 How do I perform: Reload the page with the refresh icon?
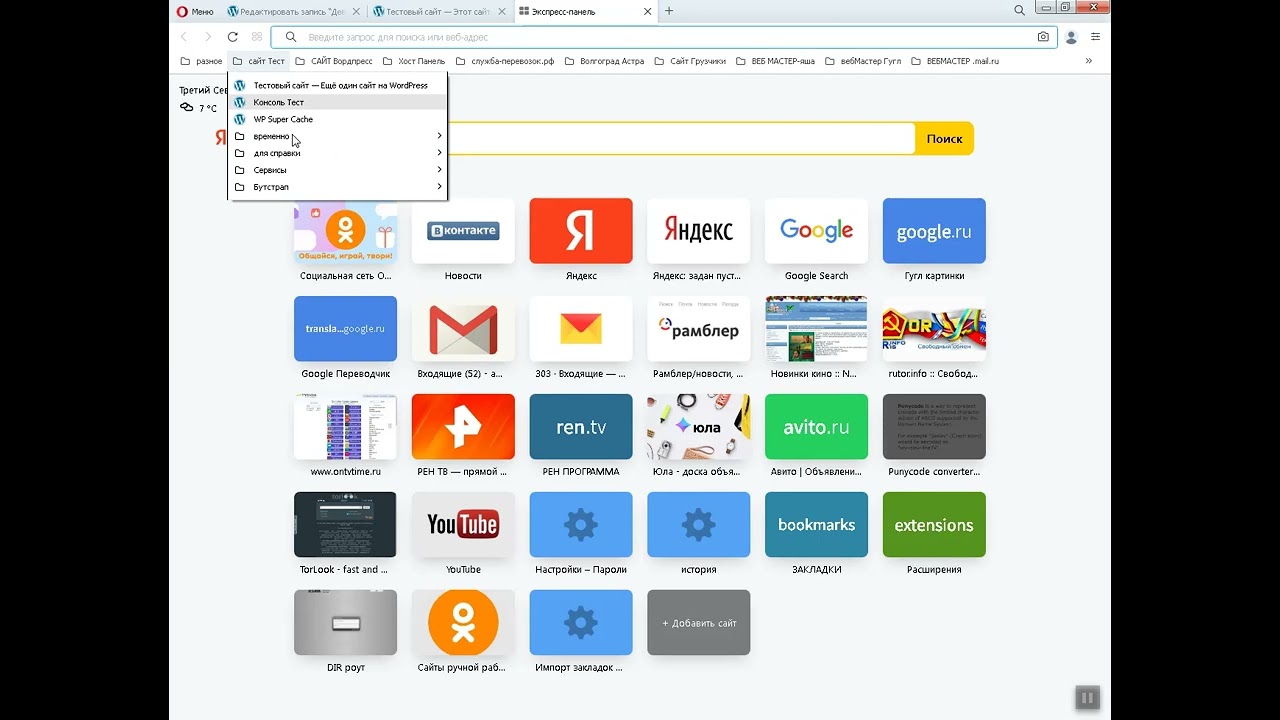(x=232, y=37)
